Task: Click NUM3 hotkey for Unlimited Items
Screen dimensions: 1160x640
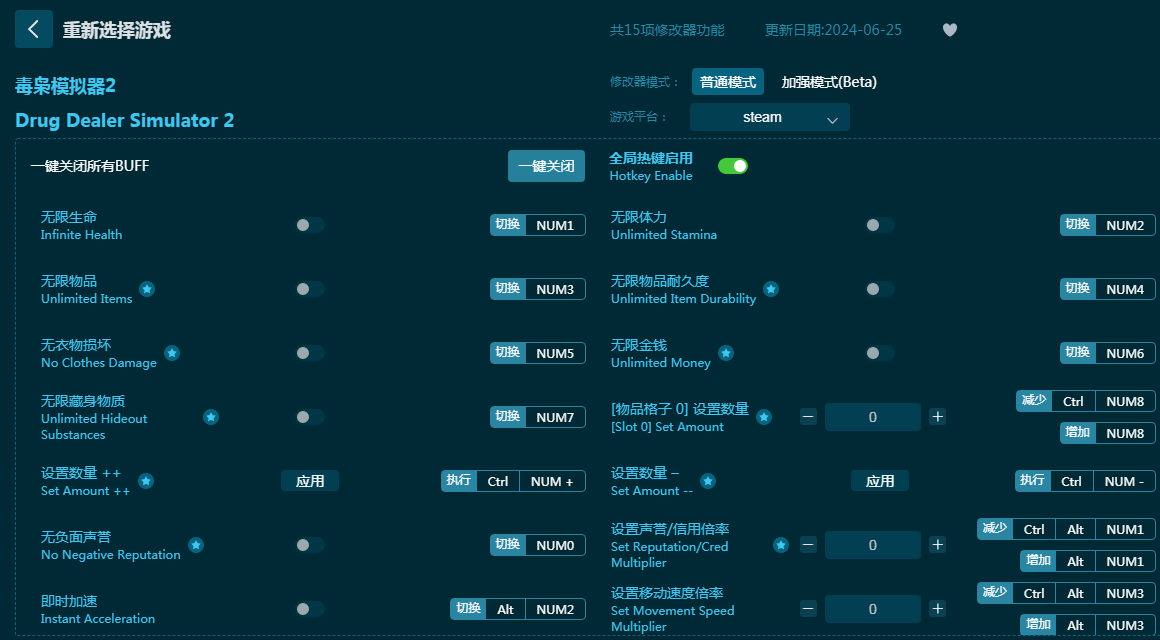Action: tap(555, 289)
